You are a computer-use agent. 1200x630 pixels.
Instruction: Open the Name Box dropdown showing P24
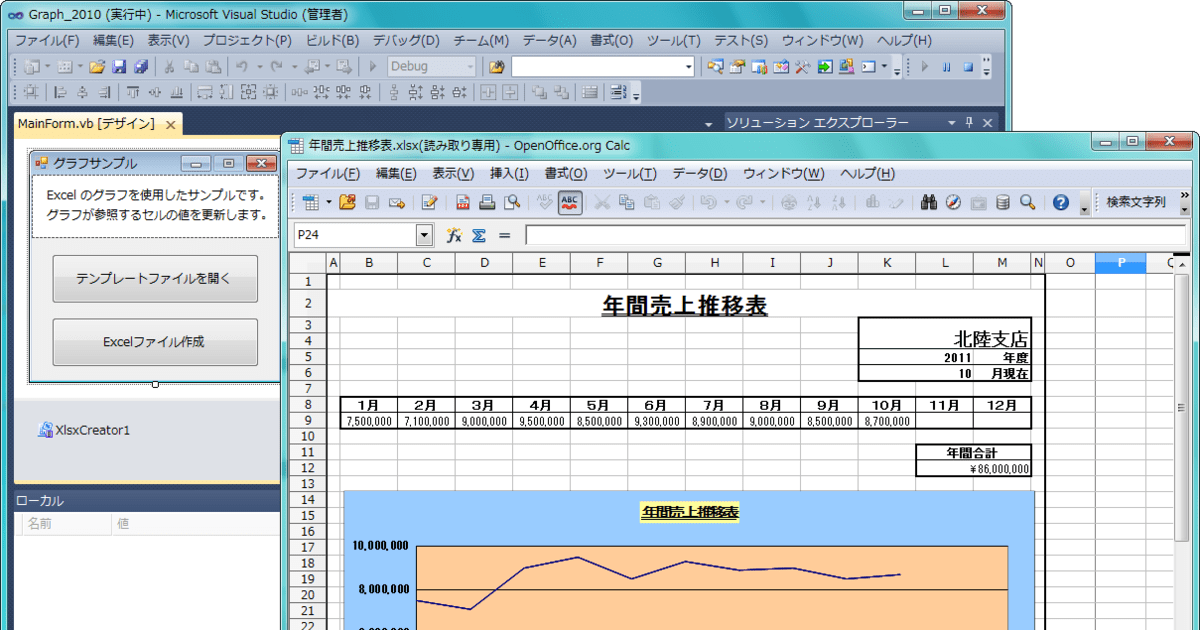click(x=424, y=235)
